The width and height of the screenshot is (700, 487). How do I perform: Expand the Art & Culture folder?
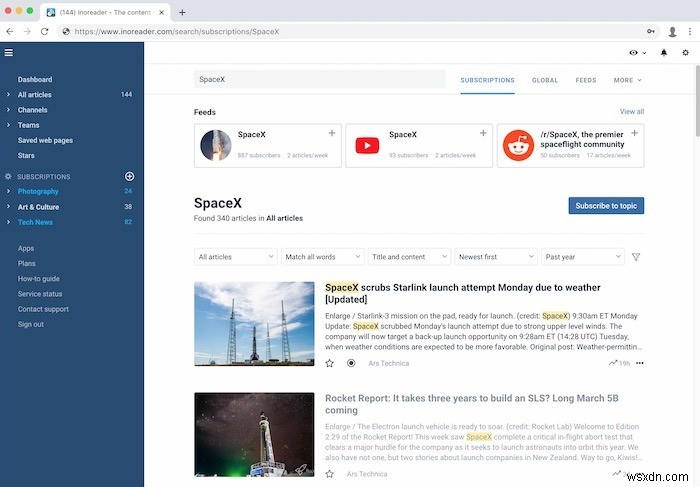[x=8, y=207]
